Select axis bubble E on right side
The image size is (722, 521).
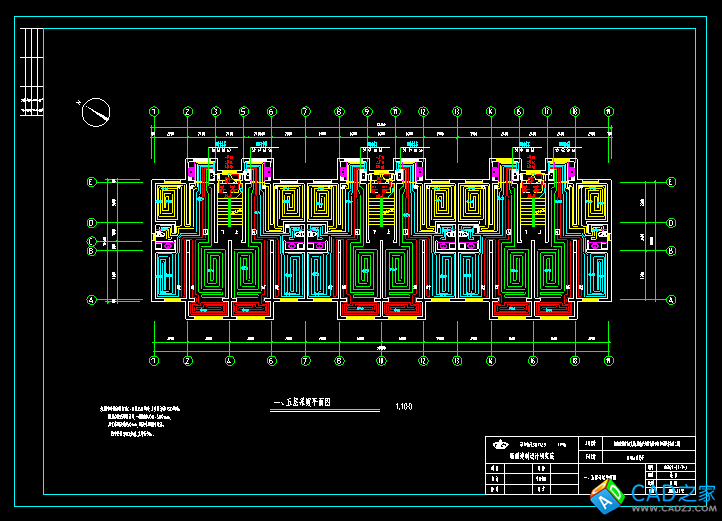click(671, 182)
